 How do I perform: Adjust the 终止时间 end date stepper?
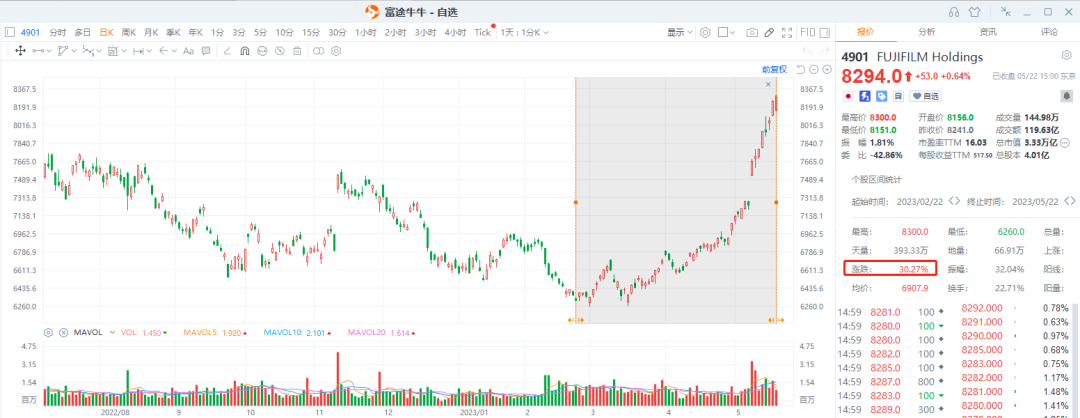coord(1070,201)
